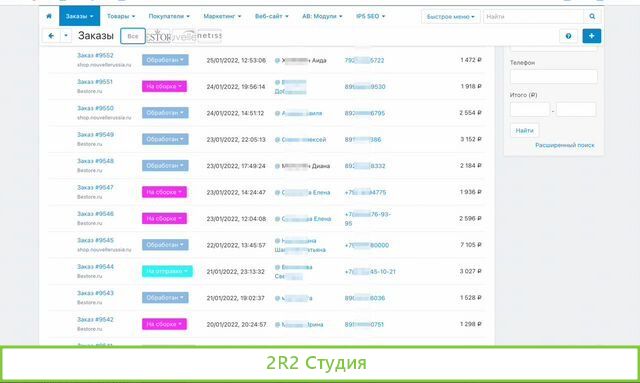Change status of order #9549
Viewport: 640px width, 383px height.
(165, 139)
